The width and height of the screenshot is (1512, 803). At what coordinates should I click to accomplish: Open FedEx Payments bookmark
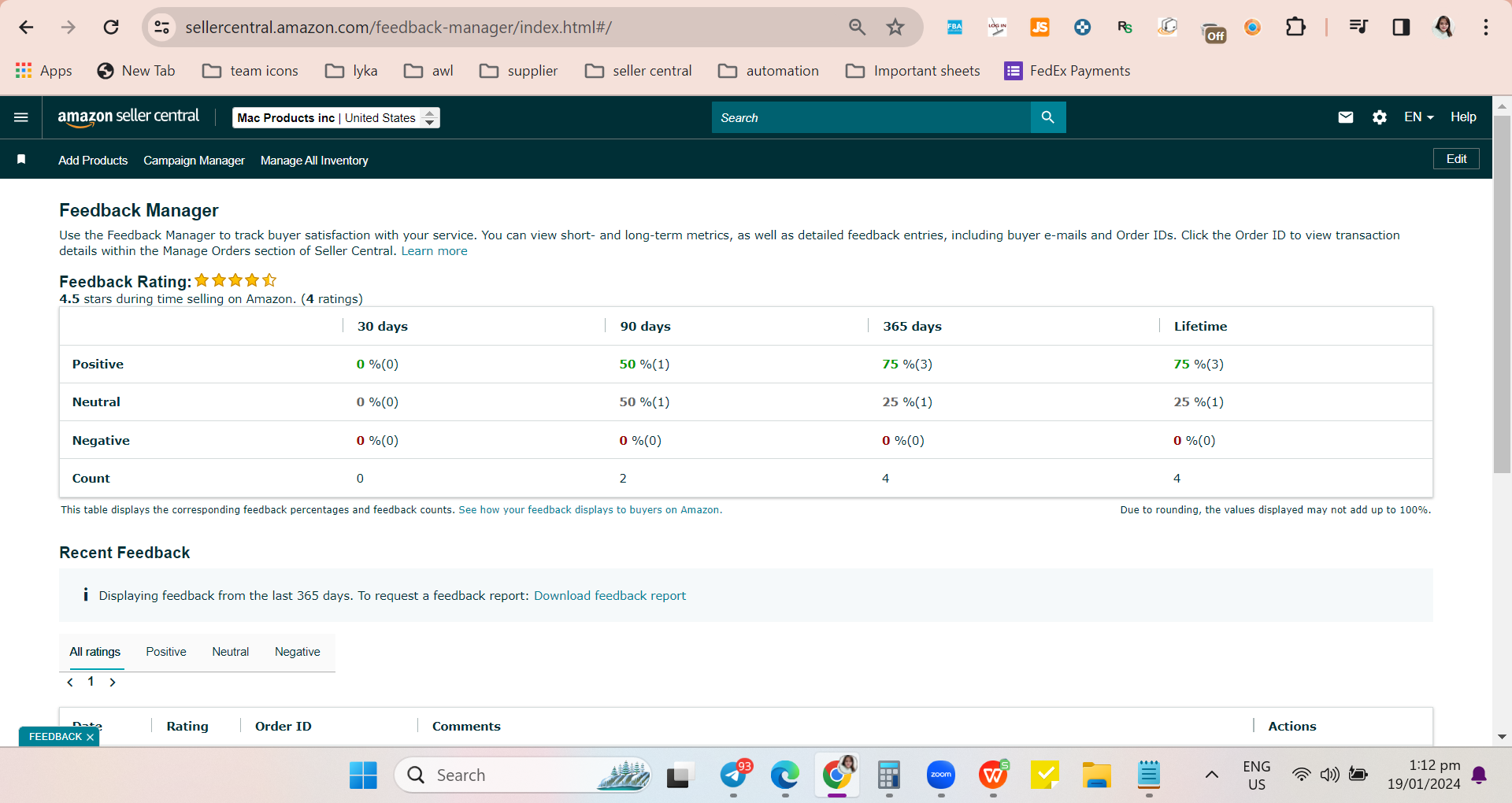tap(1067, 71)
